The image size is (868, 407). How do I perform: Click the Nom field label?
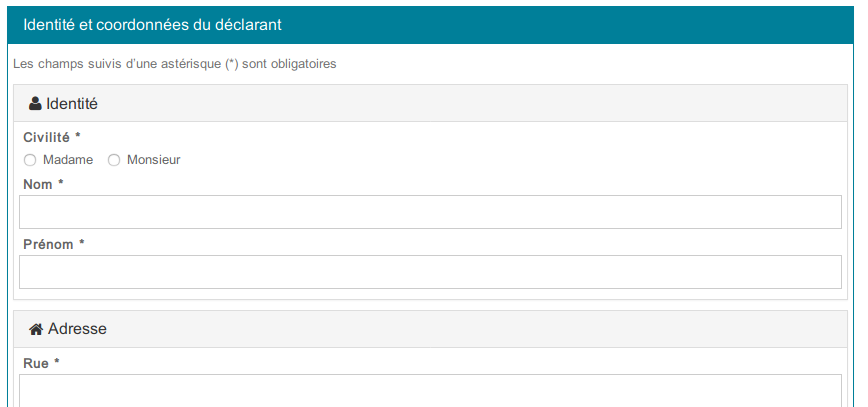coord(38,184)
